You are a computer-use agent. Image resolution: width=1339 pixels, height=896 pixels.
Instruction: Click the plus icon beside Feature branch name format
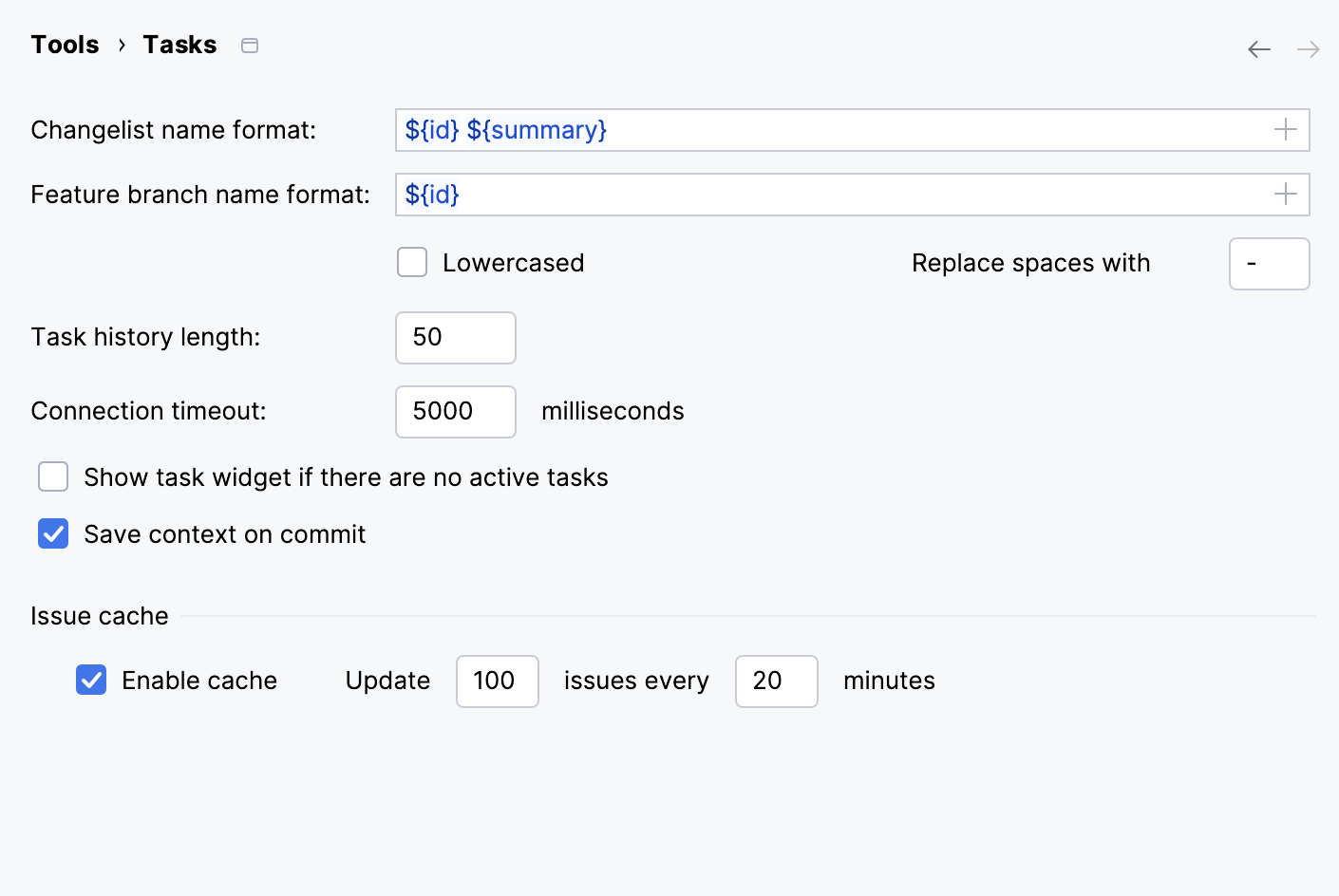pyautogui.click(x=1286, y=194)
